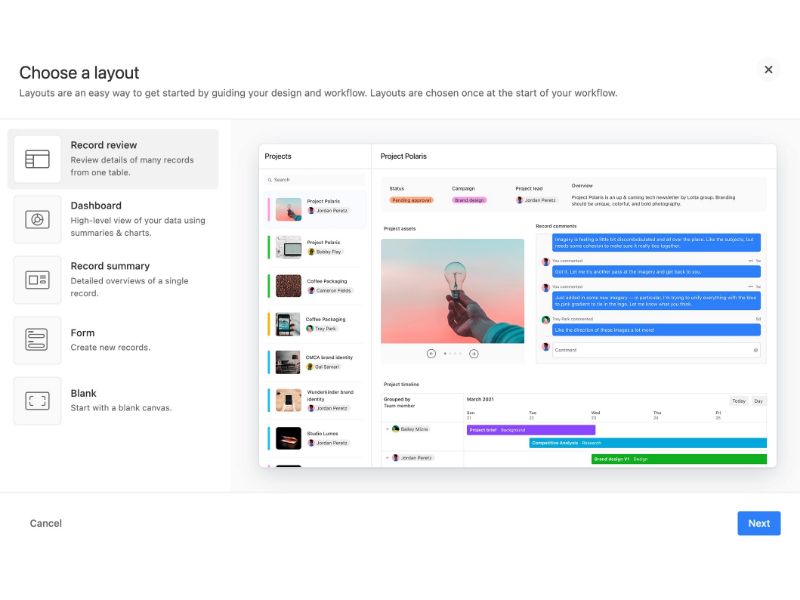The width and height of the screenshot is (800, 600).
Task: Select the Form layout title
Action: coord(83,333)
